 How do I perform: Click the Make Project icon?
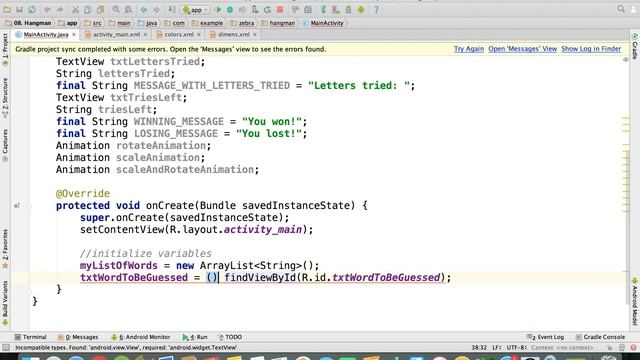pos(172,9)
